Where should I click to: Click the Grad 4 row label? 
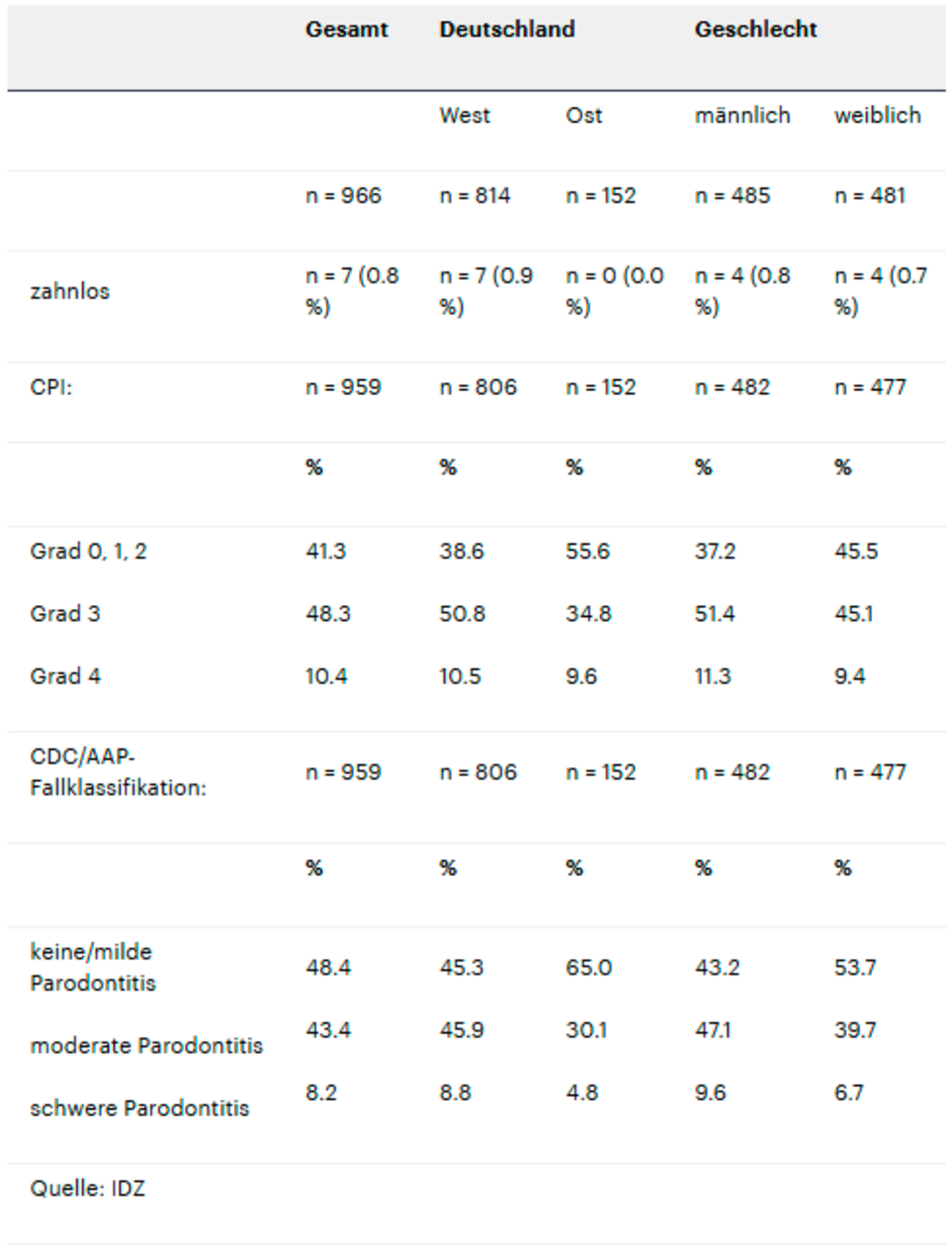click(x=65, y=676)
